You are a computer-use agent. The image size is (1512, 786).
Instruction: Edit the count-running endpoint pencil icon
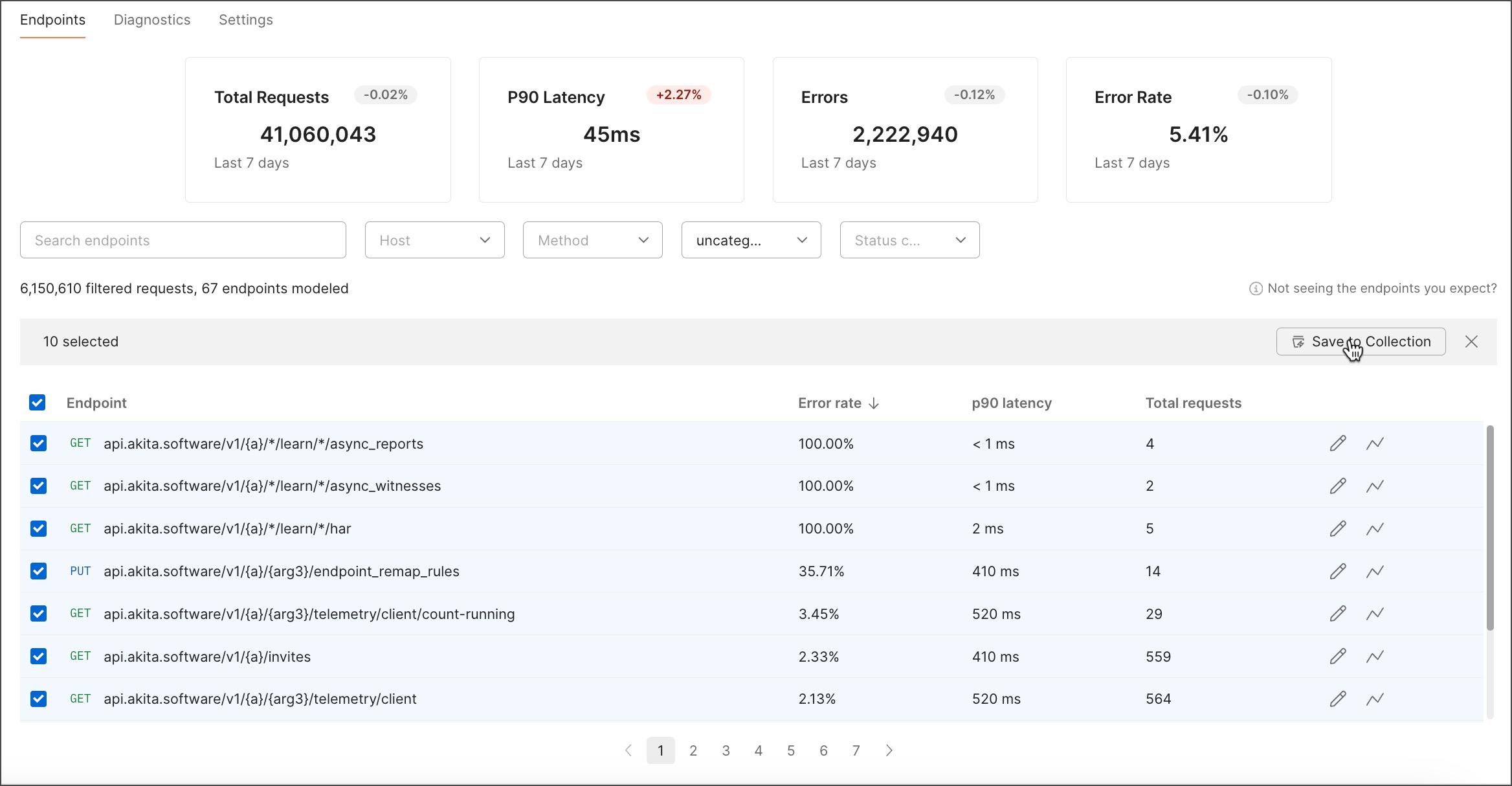pos(1338,614)
